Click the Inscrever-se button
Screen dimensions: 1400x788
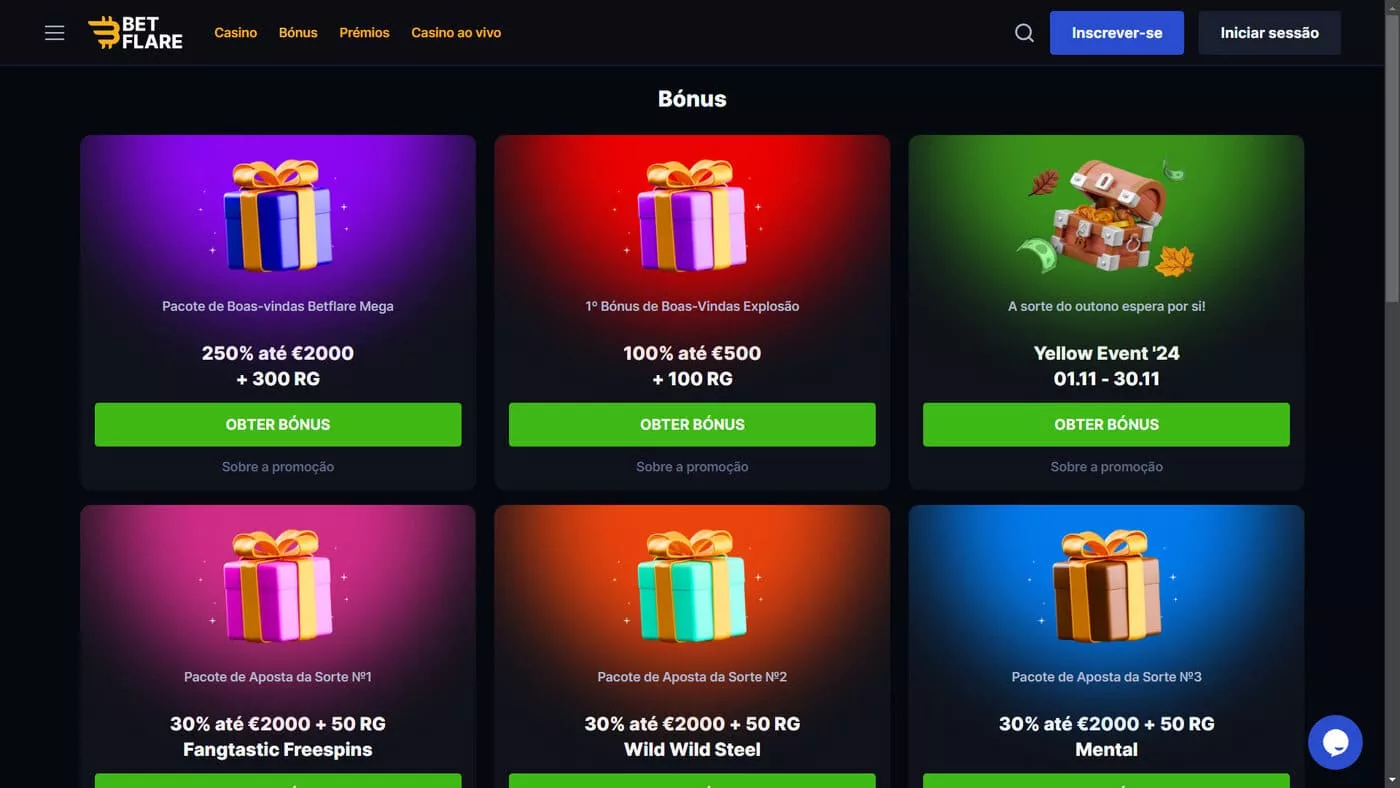pyautogui.click(x=1117, y=33)
